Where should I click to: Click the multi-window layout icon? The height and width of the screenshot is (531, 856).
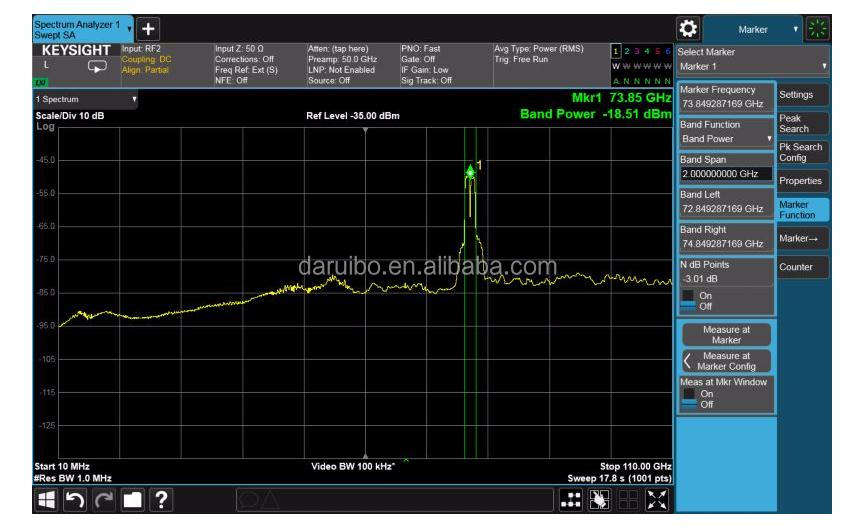pos(628,500)
